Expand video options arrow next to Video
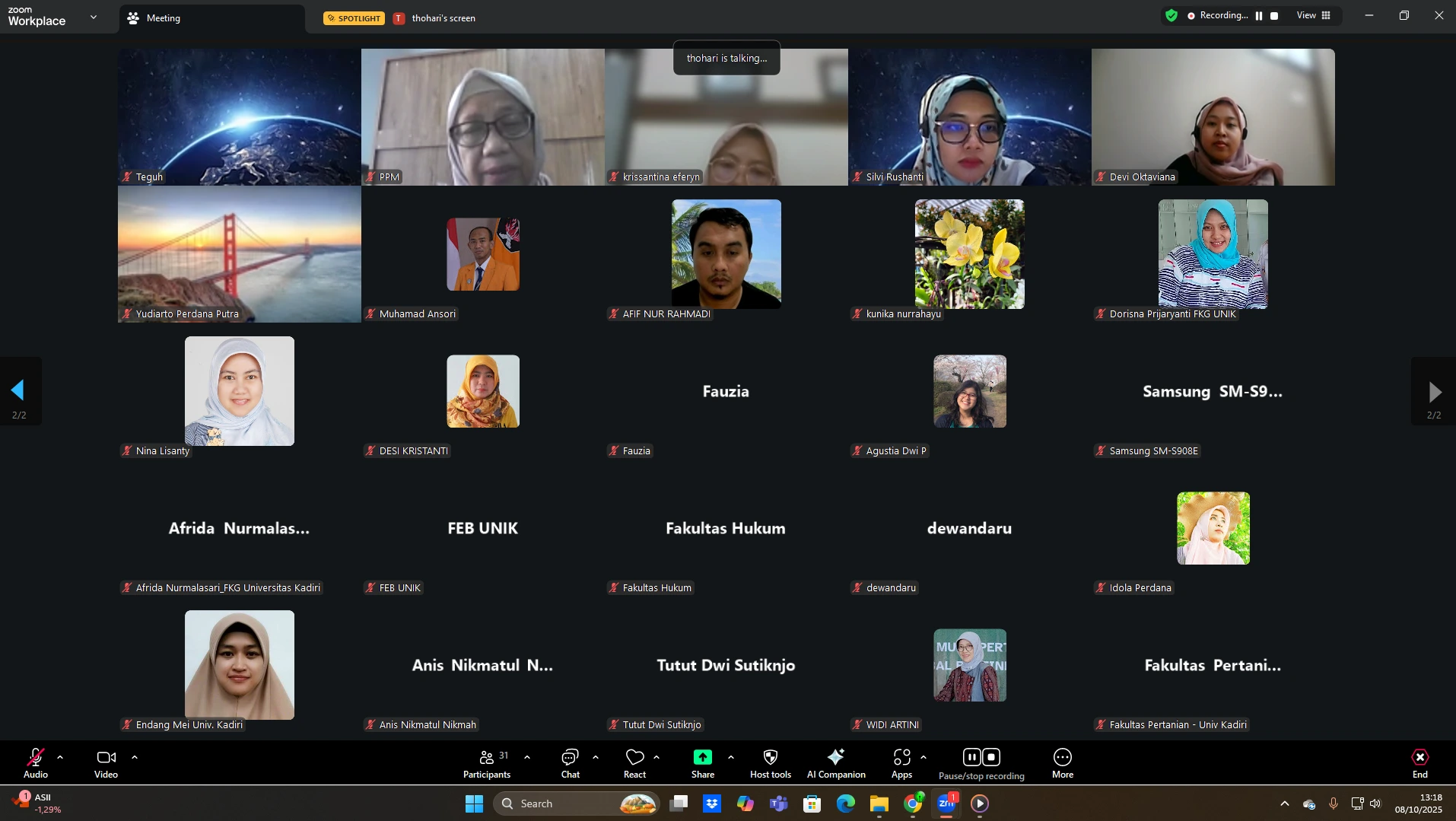 [x=135, y=758]
